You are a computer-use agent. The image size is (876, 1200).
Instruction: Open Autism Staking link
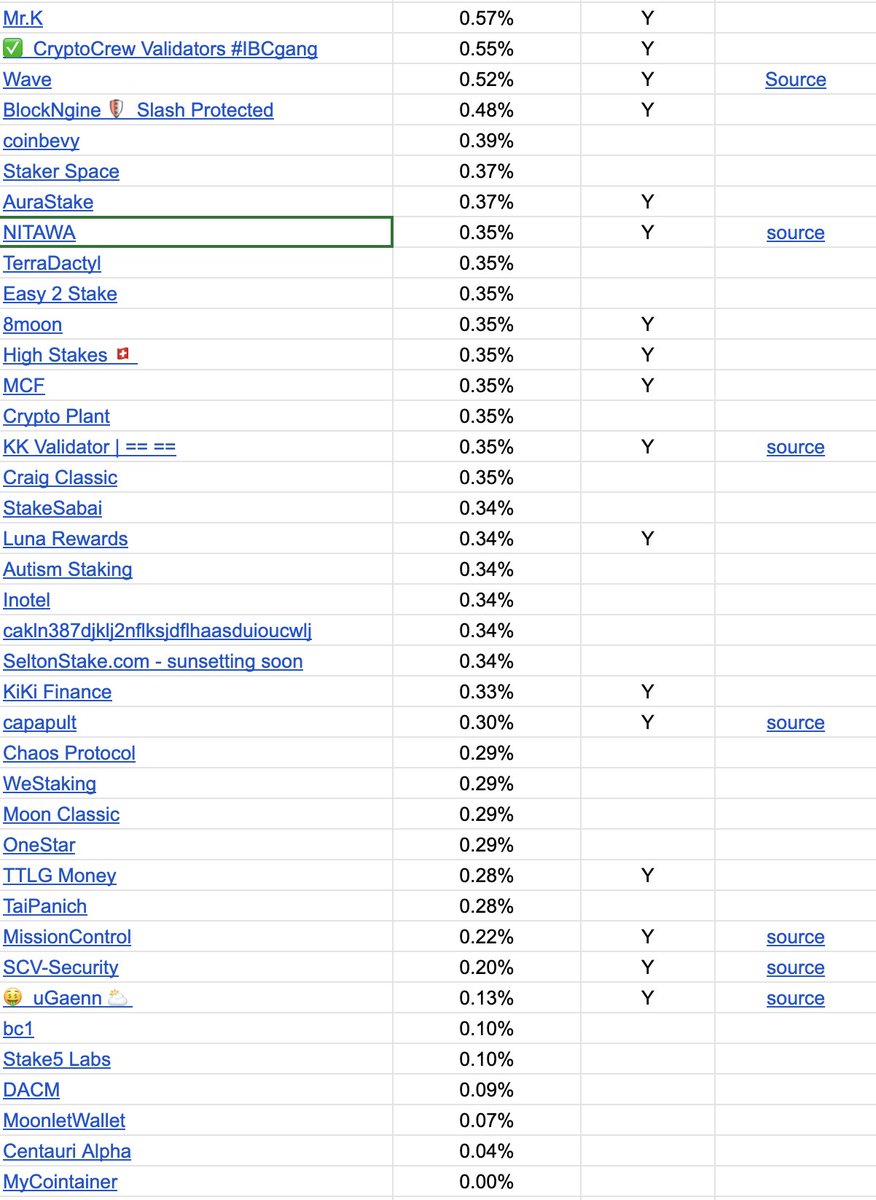click(x=67, y=569)
